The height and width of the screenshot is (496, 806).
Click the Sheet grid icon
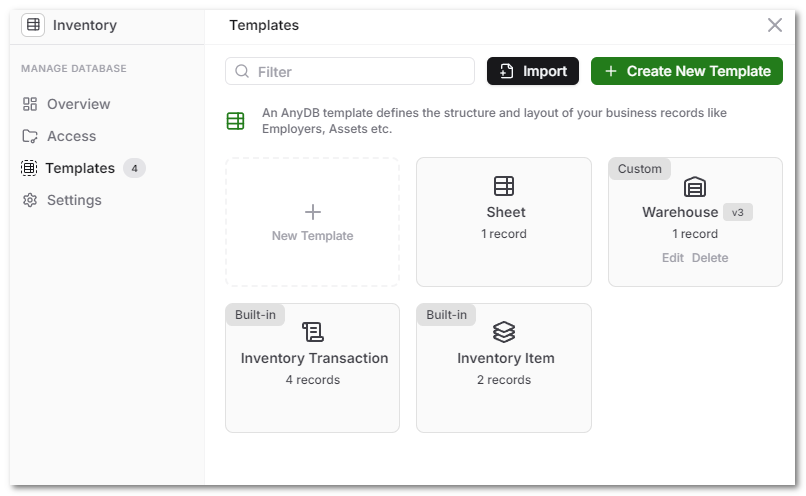click(x=504, y=186)
